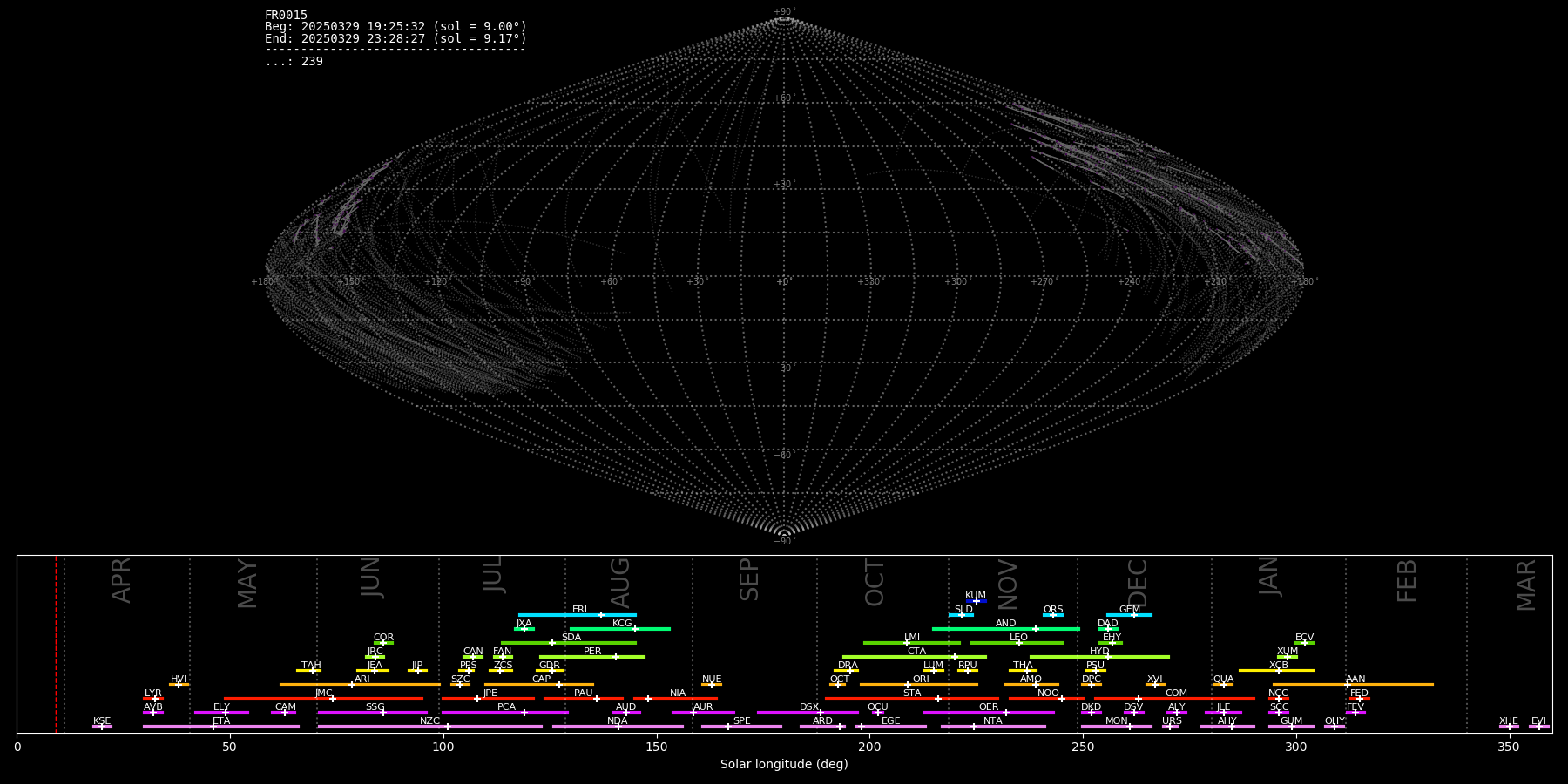This screenshot has height=784, width=1568.
Task: Select the XHE shower label
Action: (1509, 720)
